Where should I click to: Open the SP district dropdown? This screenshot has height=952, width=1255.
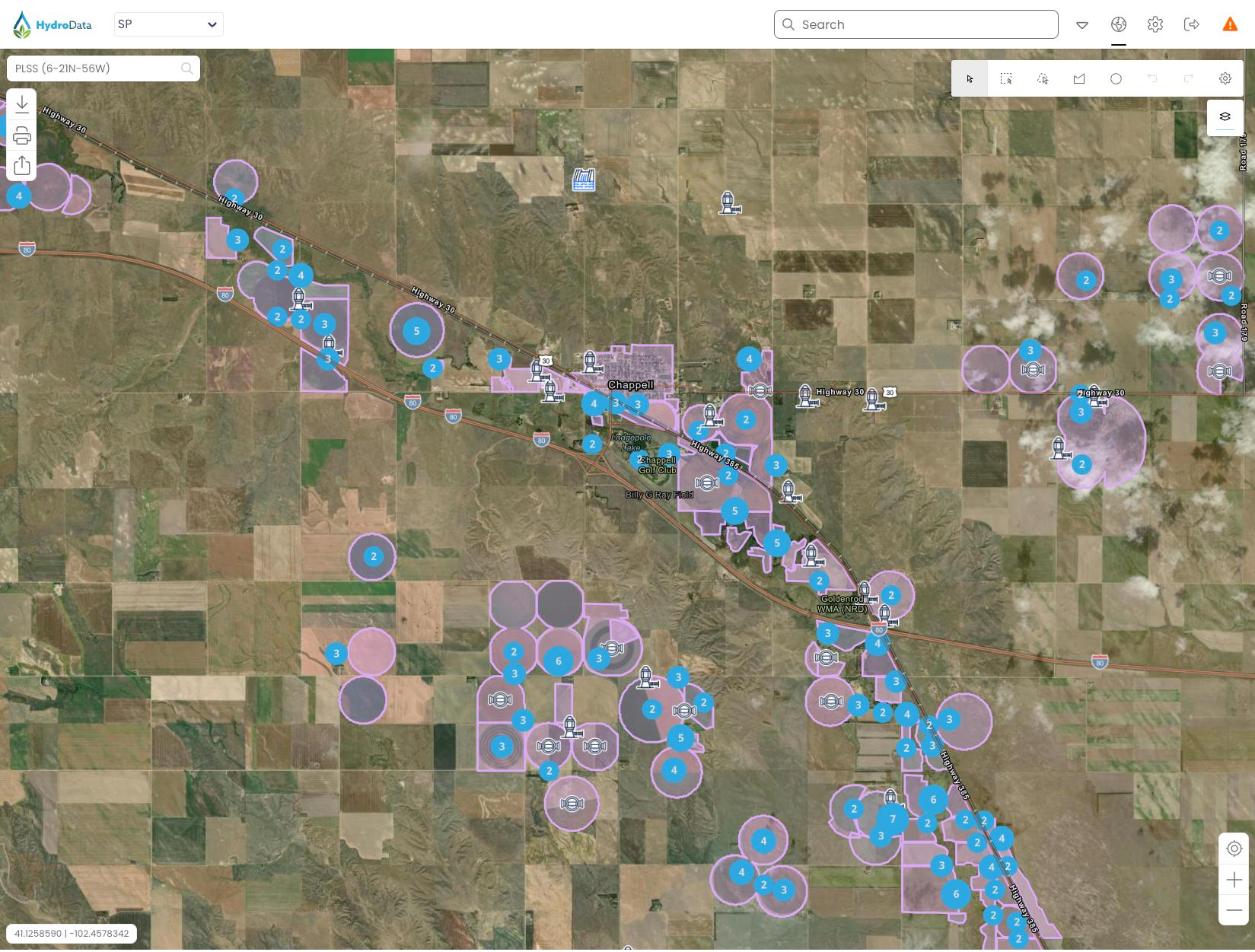169,24
